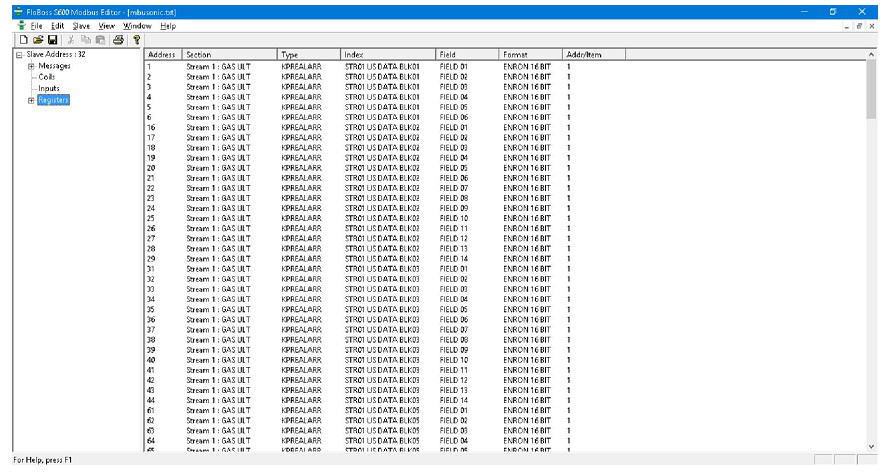
Task: Open the Window menu
Action: tap(137, 26)
